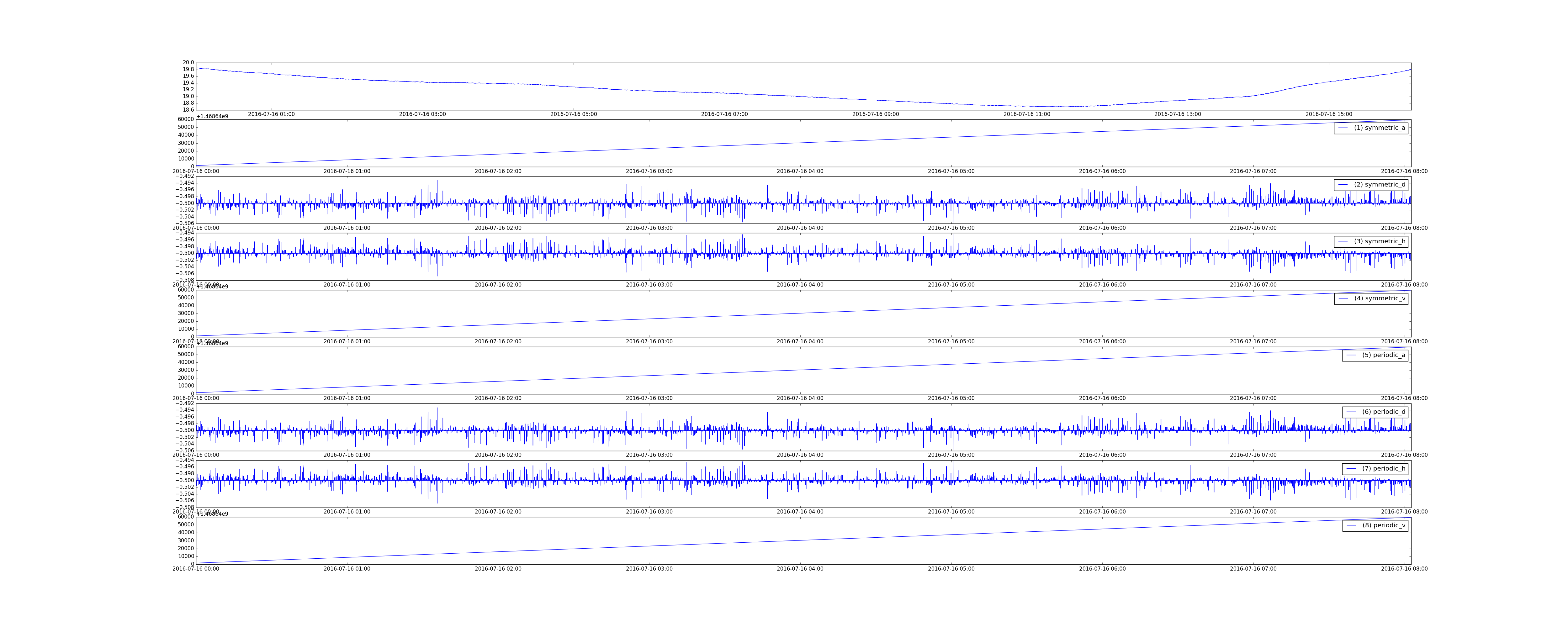Click the 20.0 y-axis tick on top plot
The width and height of the screenshot is (1568, 627).
[x=188, y=63]
